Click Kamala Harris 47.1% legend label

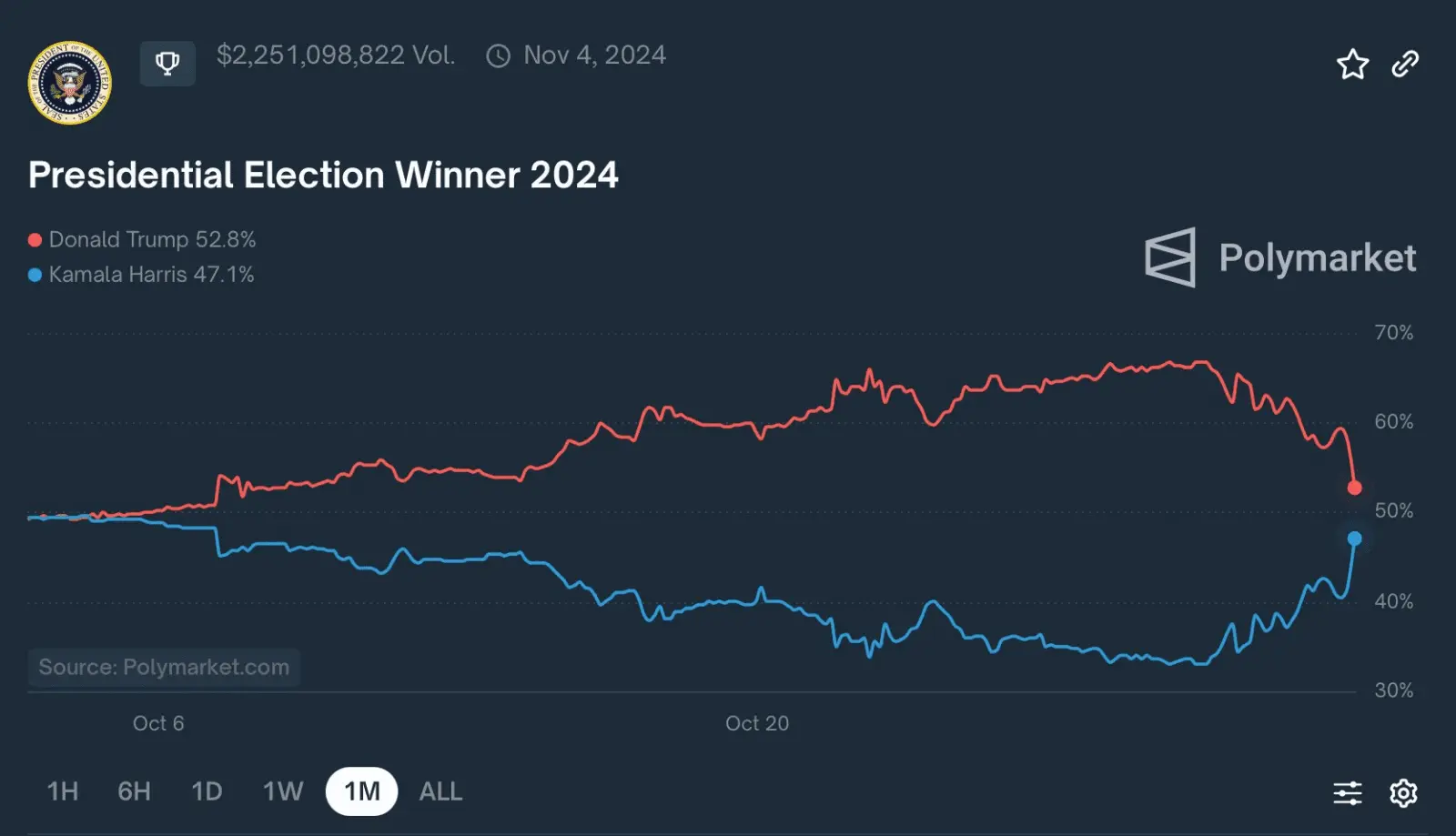pyautogui.click(x=151, y=275)
